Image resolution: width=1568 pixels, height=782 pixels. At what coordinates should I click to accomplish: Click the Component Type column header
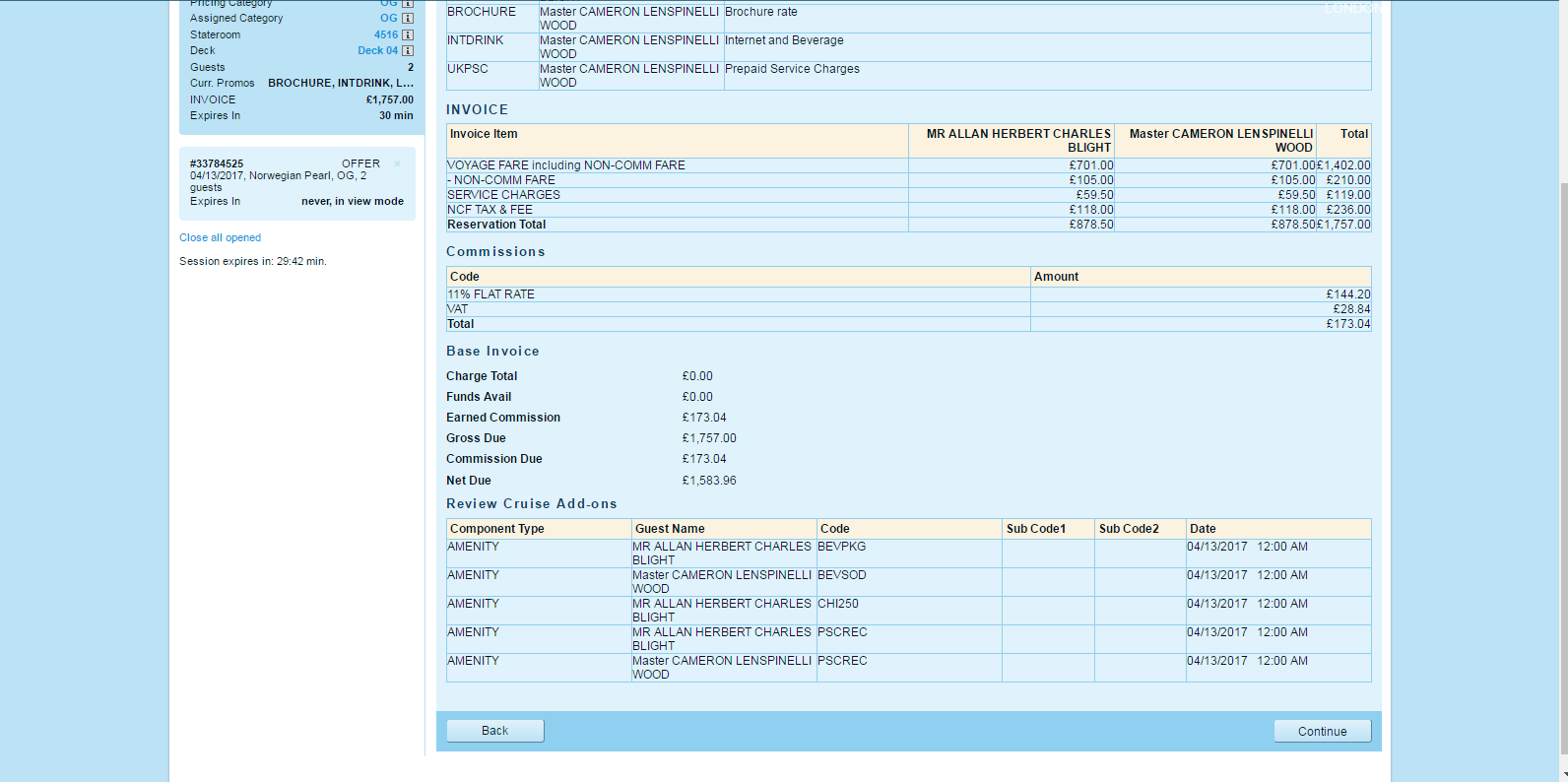tap(496, 529)
